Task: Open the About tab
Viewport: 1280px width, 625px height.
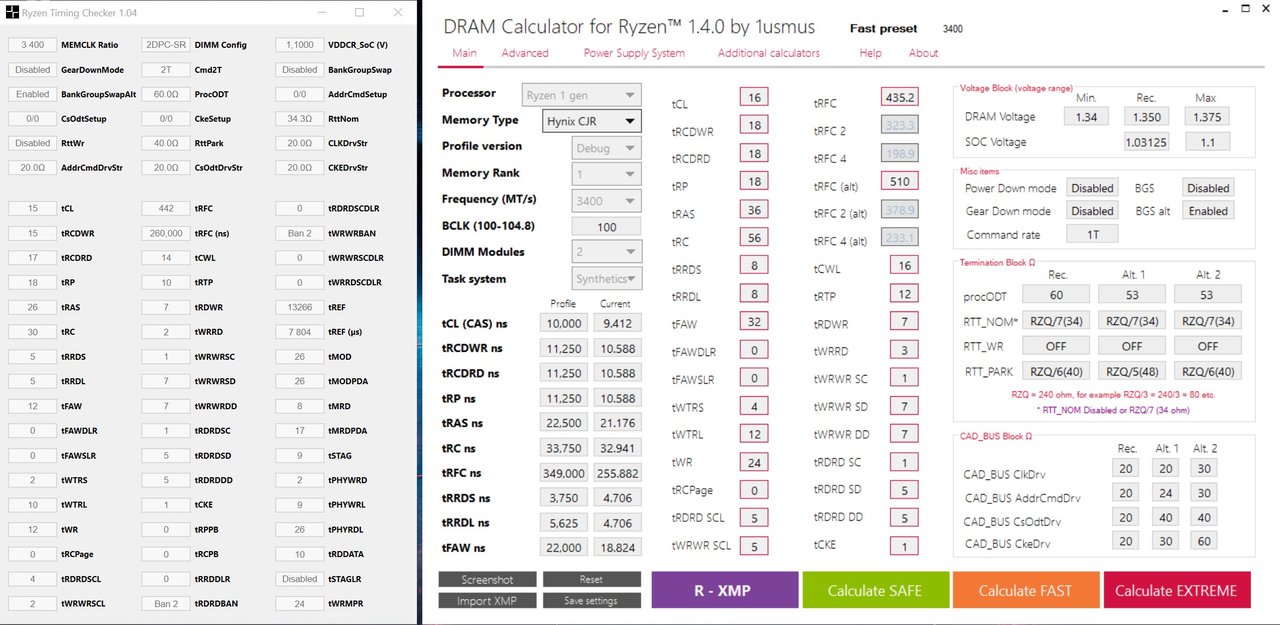Action: pyautogui.click(x=923, y=53)
